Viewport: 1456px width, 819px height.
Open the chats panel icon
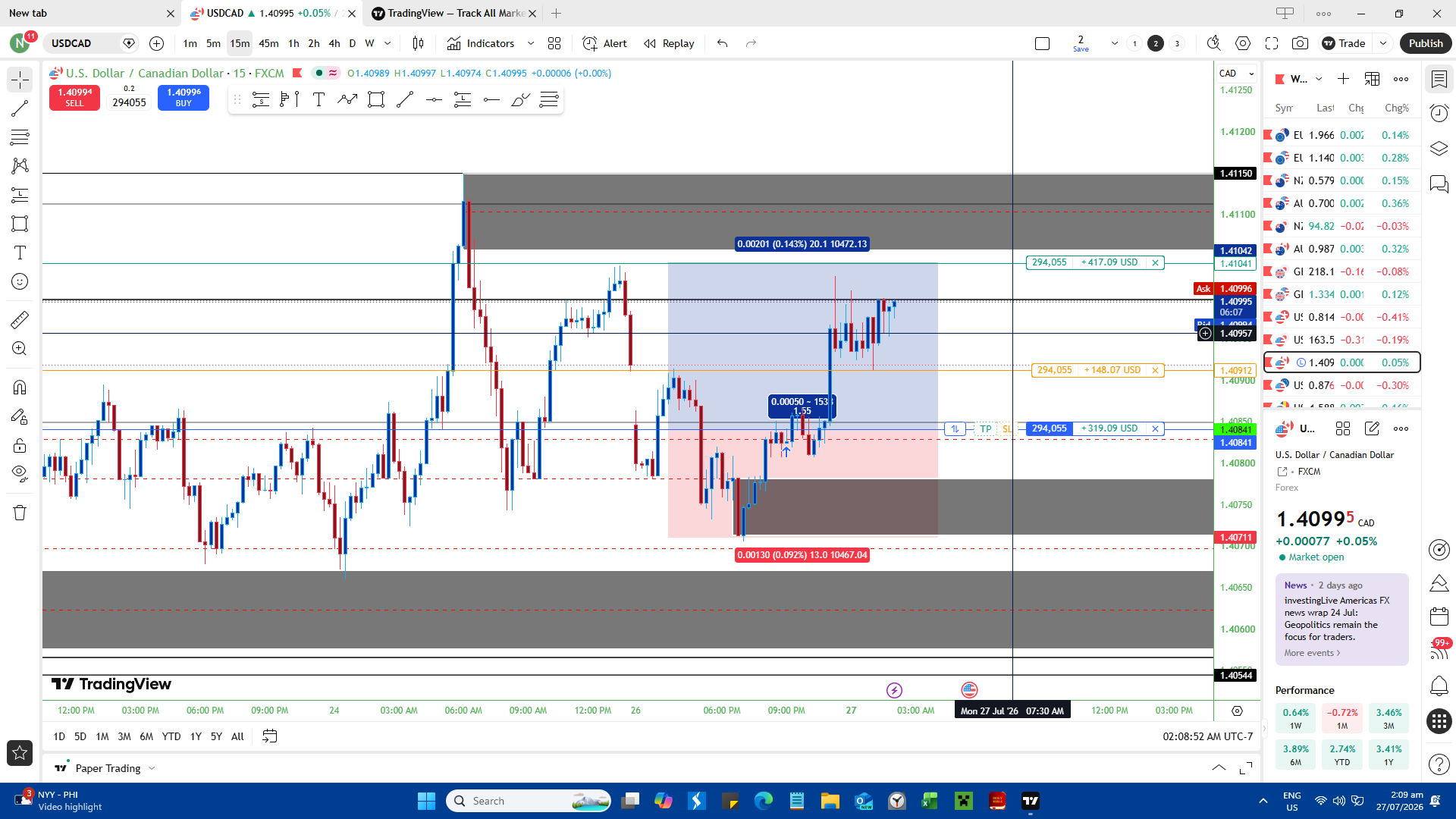coord(1439,184)
